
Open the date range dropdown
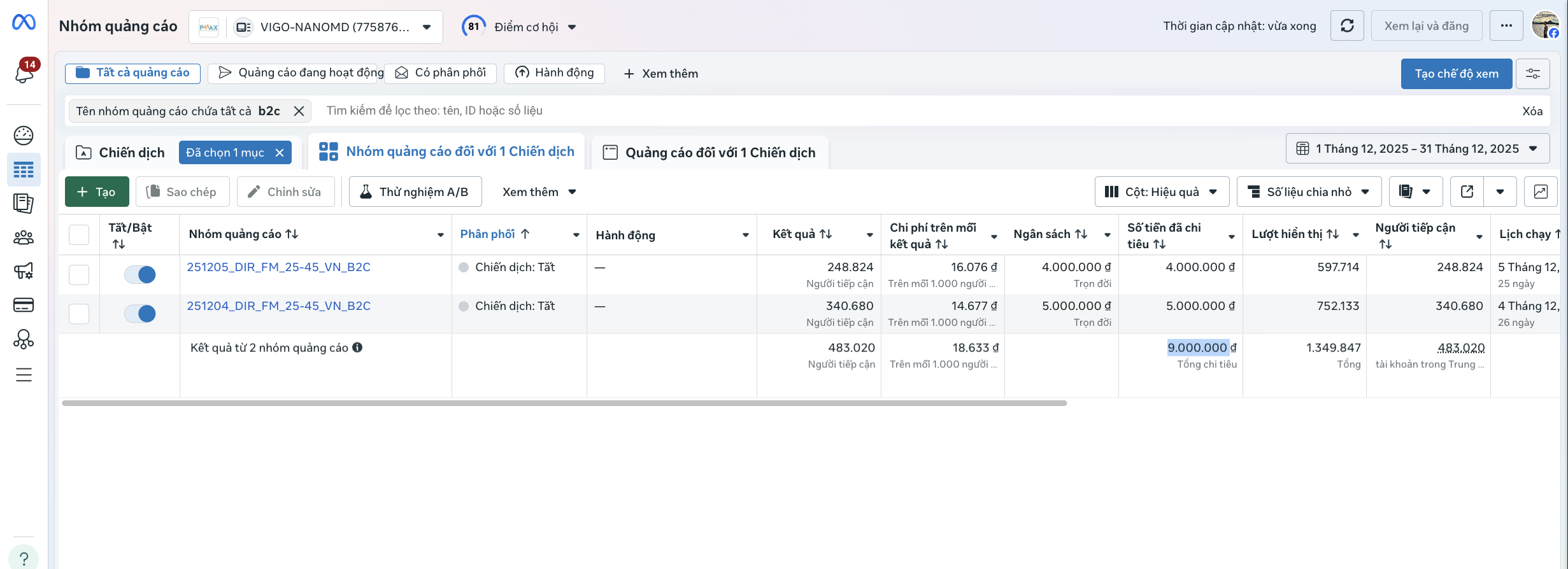pyautogui.click(x=1417, y=149)
